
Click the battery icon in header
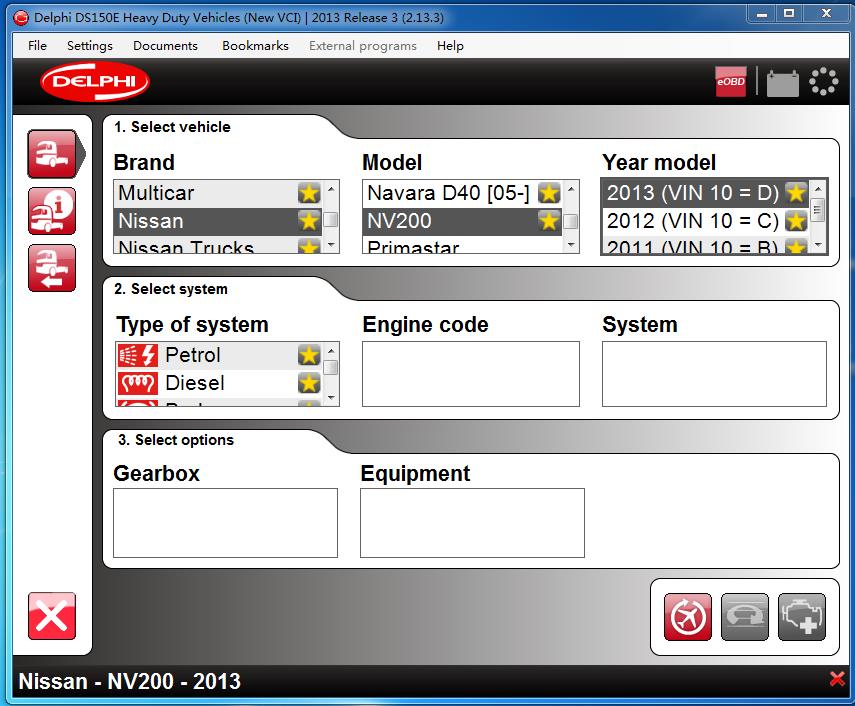tap(782, 83)
